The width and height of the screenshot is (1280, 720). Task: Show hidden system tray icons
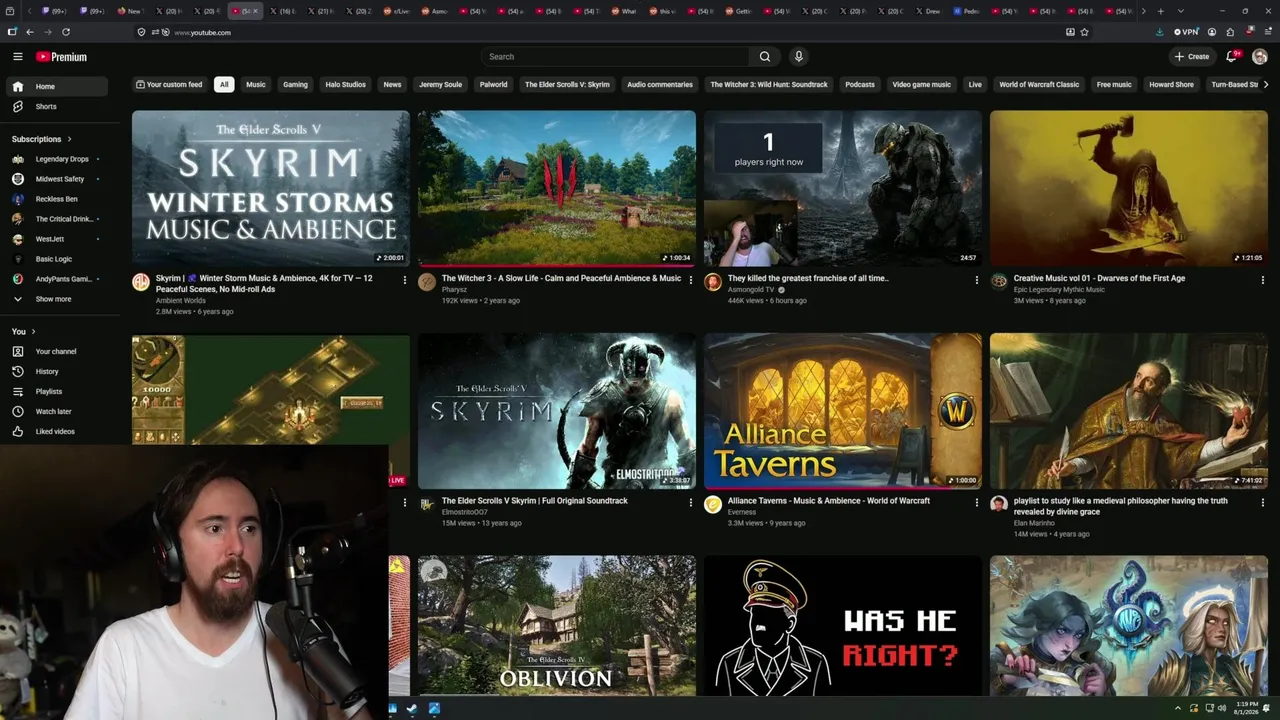pos(1179,708)
